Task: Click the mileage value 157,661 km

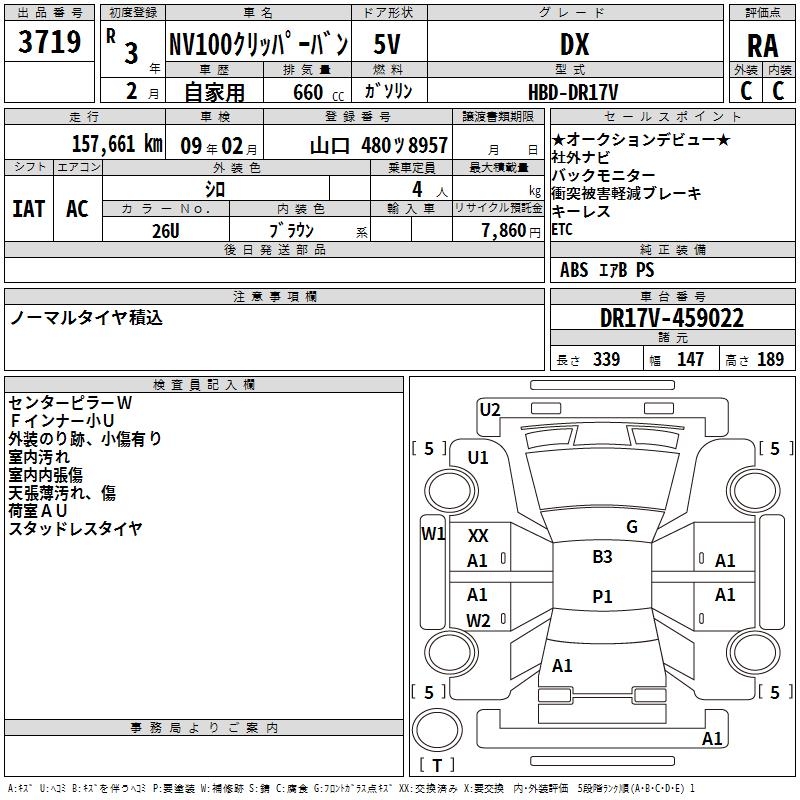Action: point(117,143)
